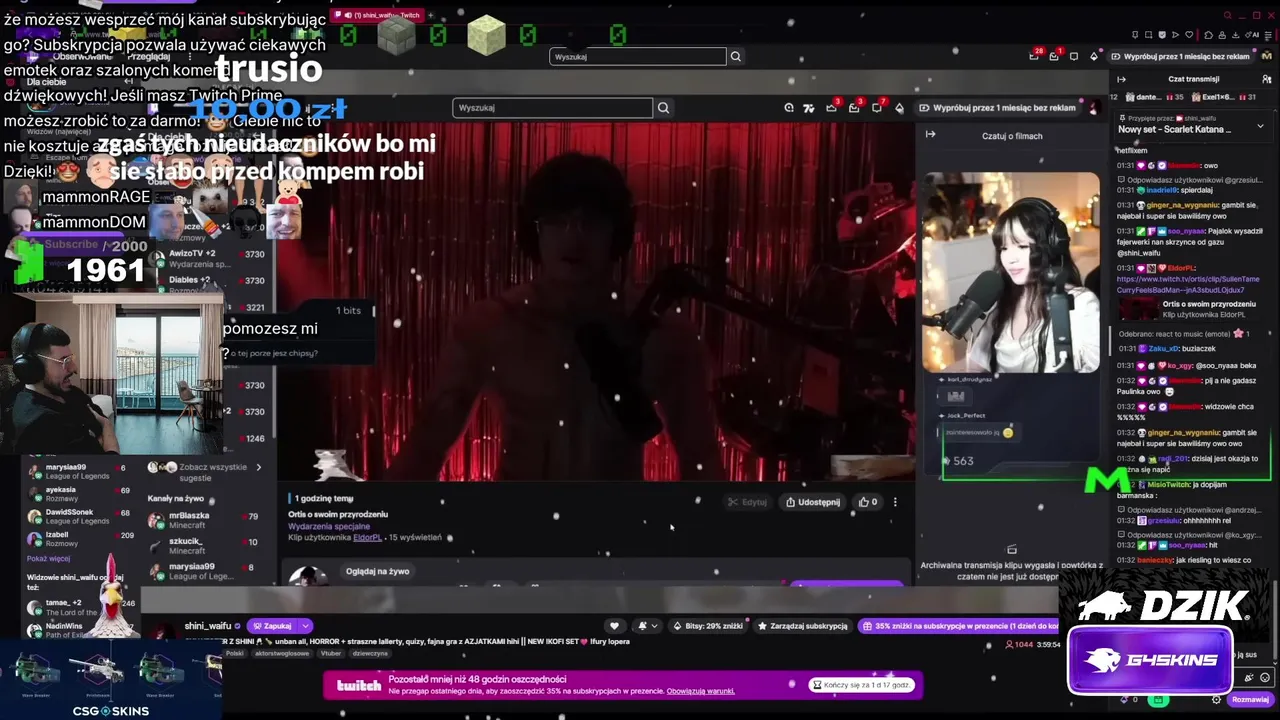Viewport: 1280px width, 720px height.
Task: Click the outer Twitch search magnifier button
Action: pos(736,57)
